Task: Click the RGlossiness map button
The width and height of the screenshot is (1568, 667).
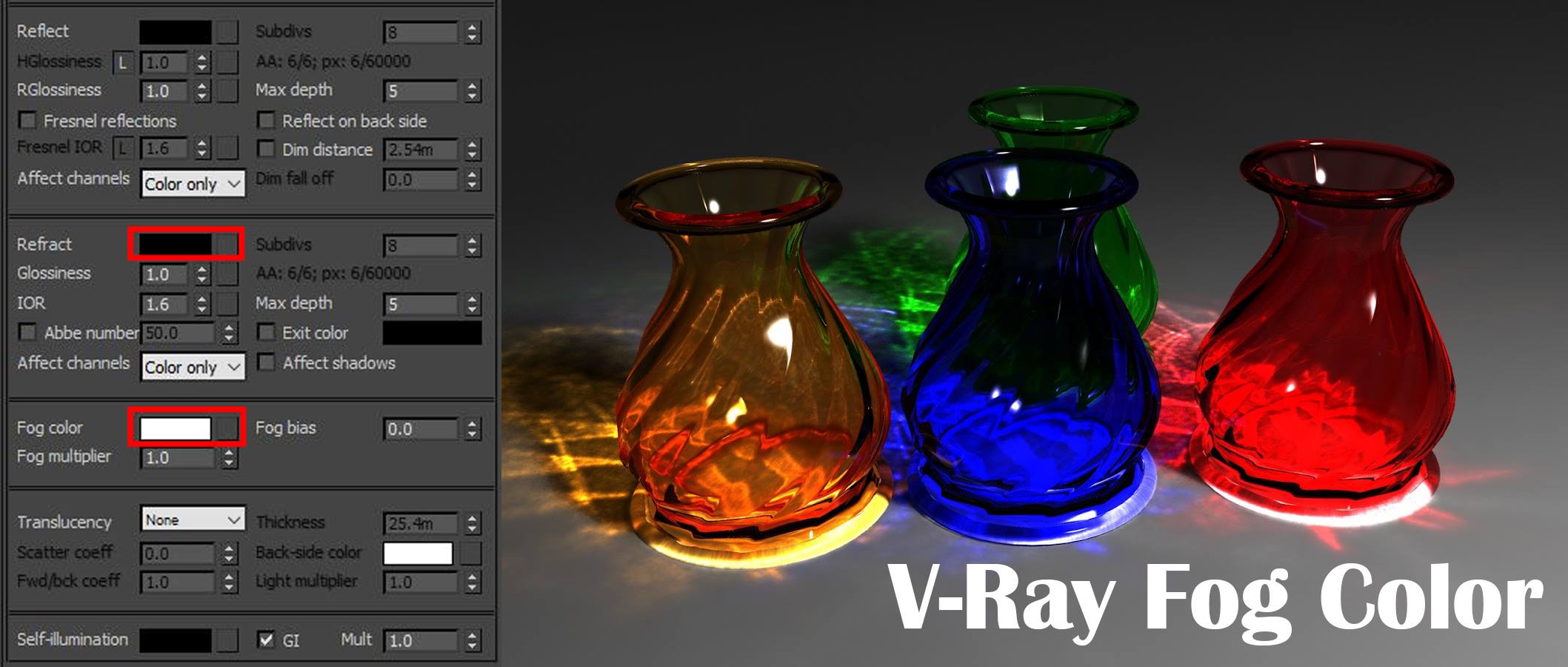Action: pos(227,91)
